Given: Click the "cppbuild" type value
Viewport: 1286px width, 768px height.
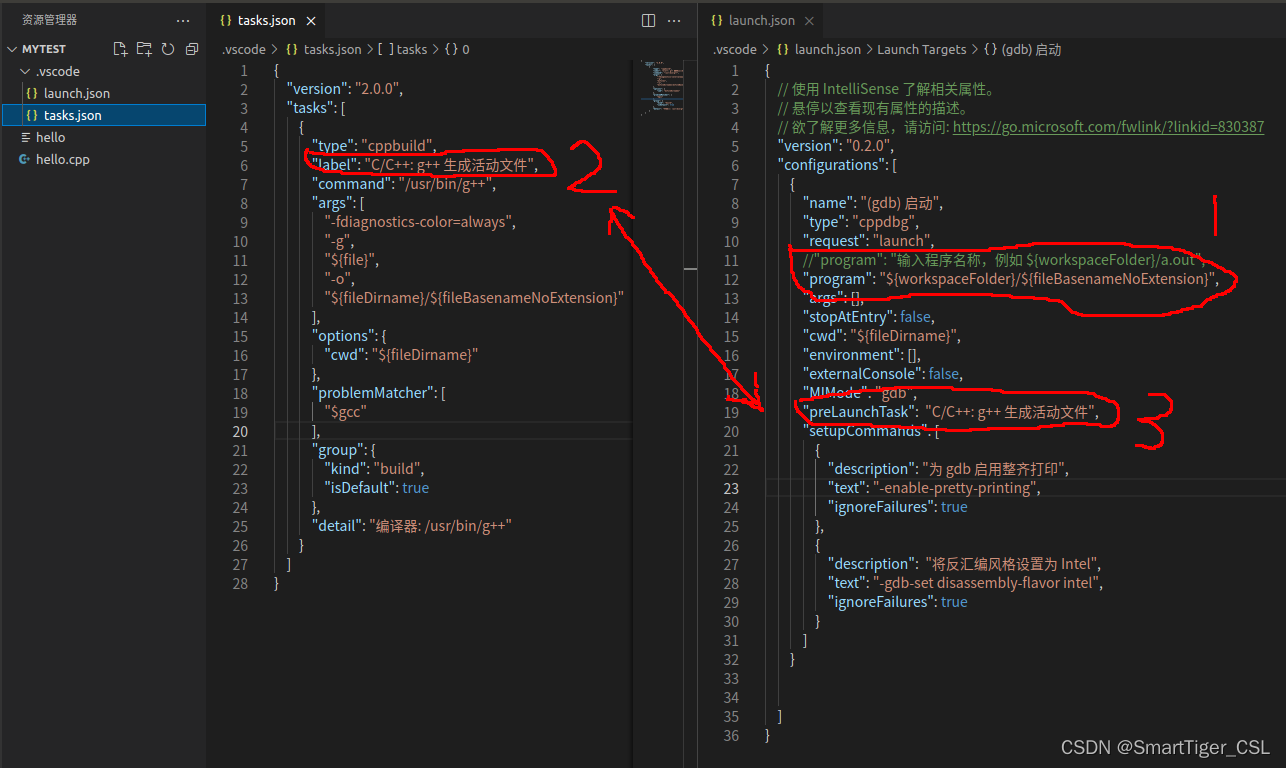Looking at the screenshot, I should point(399,146).
